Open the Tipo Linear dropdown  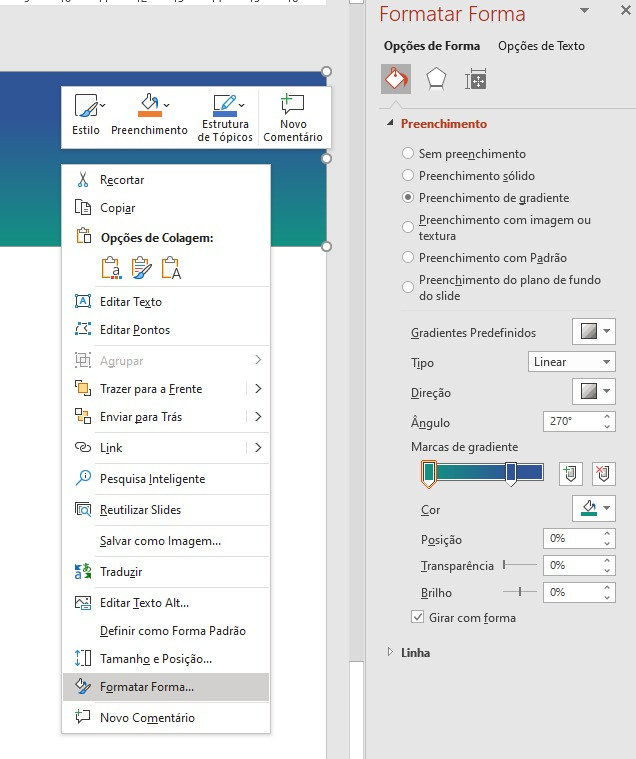(572, 362)
